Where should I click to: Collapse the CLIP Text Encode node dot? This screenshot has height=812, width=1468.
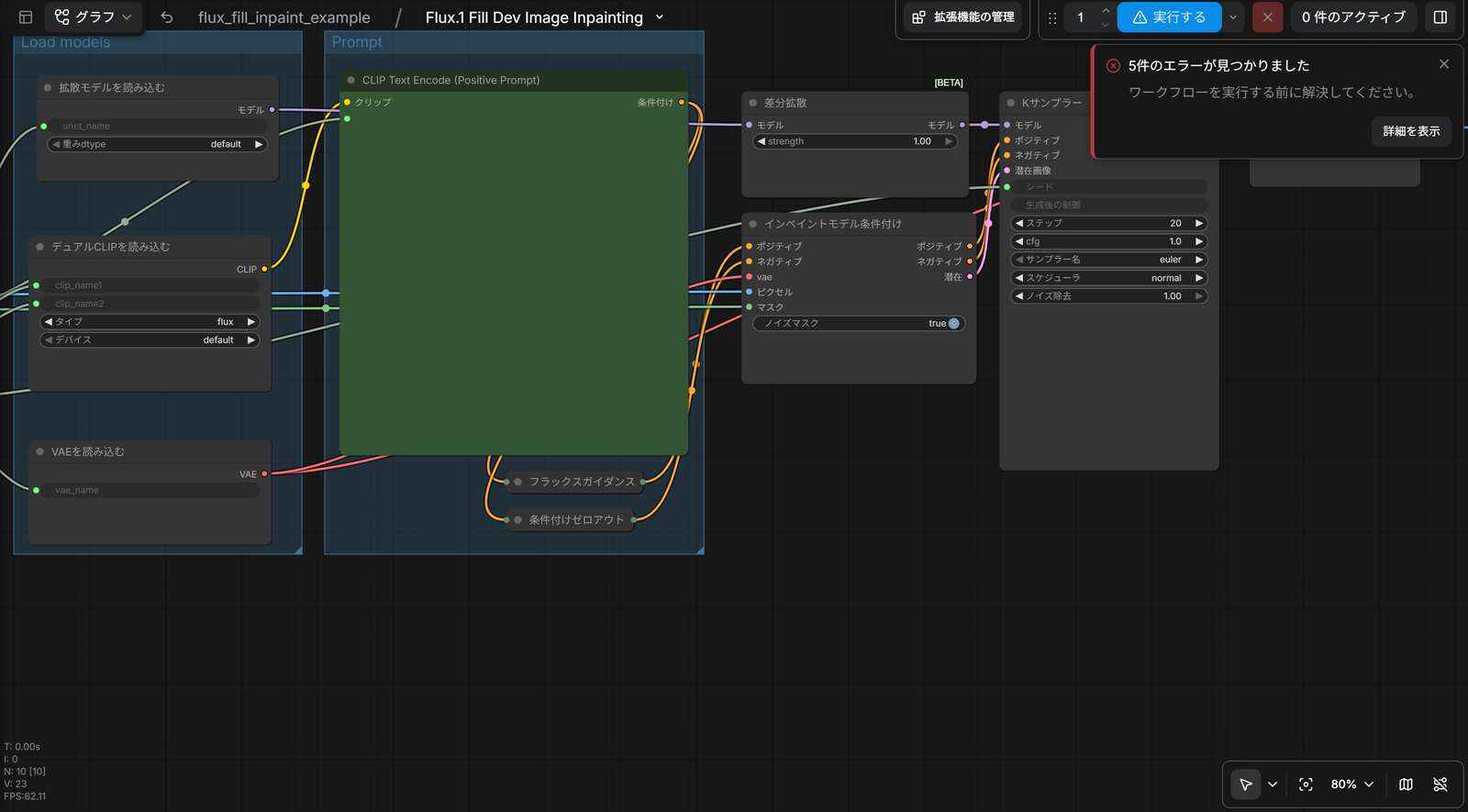pyautogui.click(x=350, y=80)
